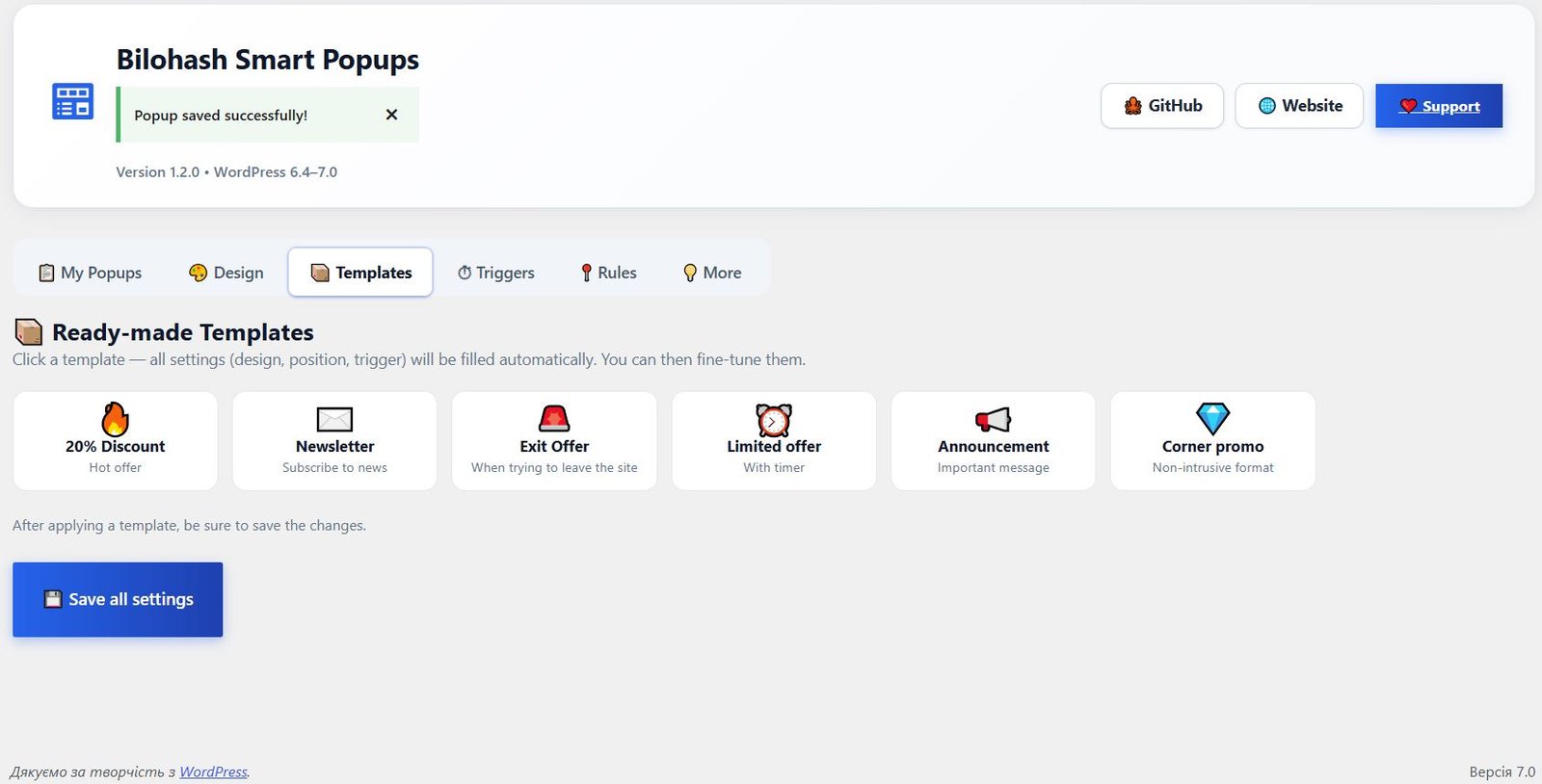
Task: Click the siren icon for Exit Offer
Action: point(554,419)
